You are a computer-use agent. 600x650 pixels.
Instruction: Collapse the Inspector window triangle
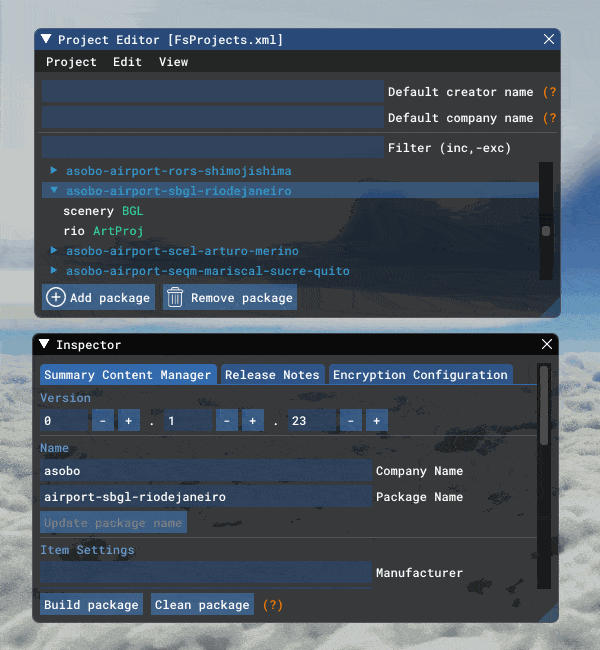pyautogui.click(x=44, y=344)
